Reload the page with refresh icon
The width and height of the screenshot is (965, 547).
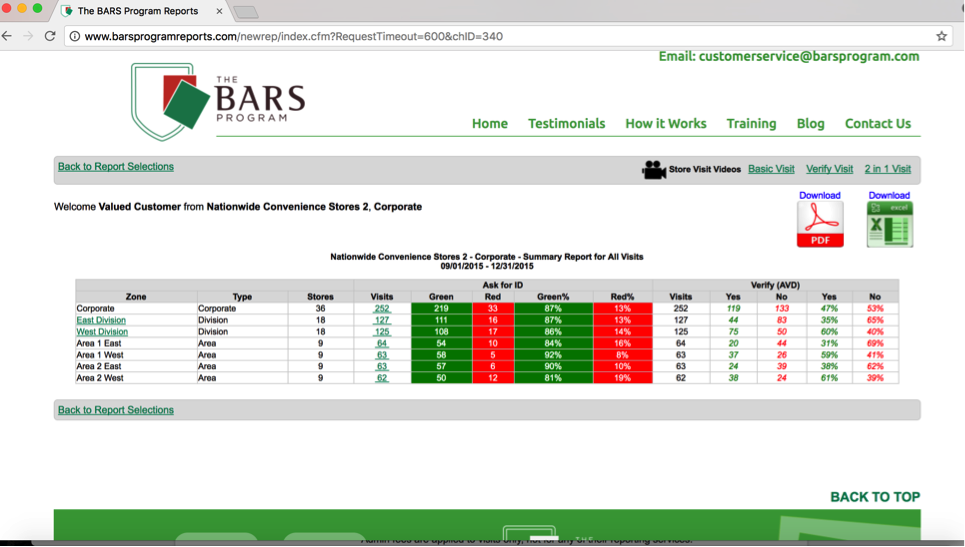50,36
